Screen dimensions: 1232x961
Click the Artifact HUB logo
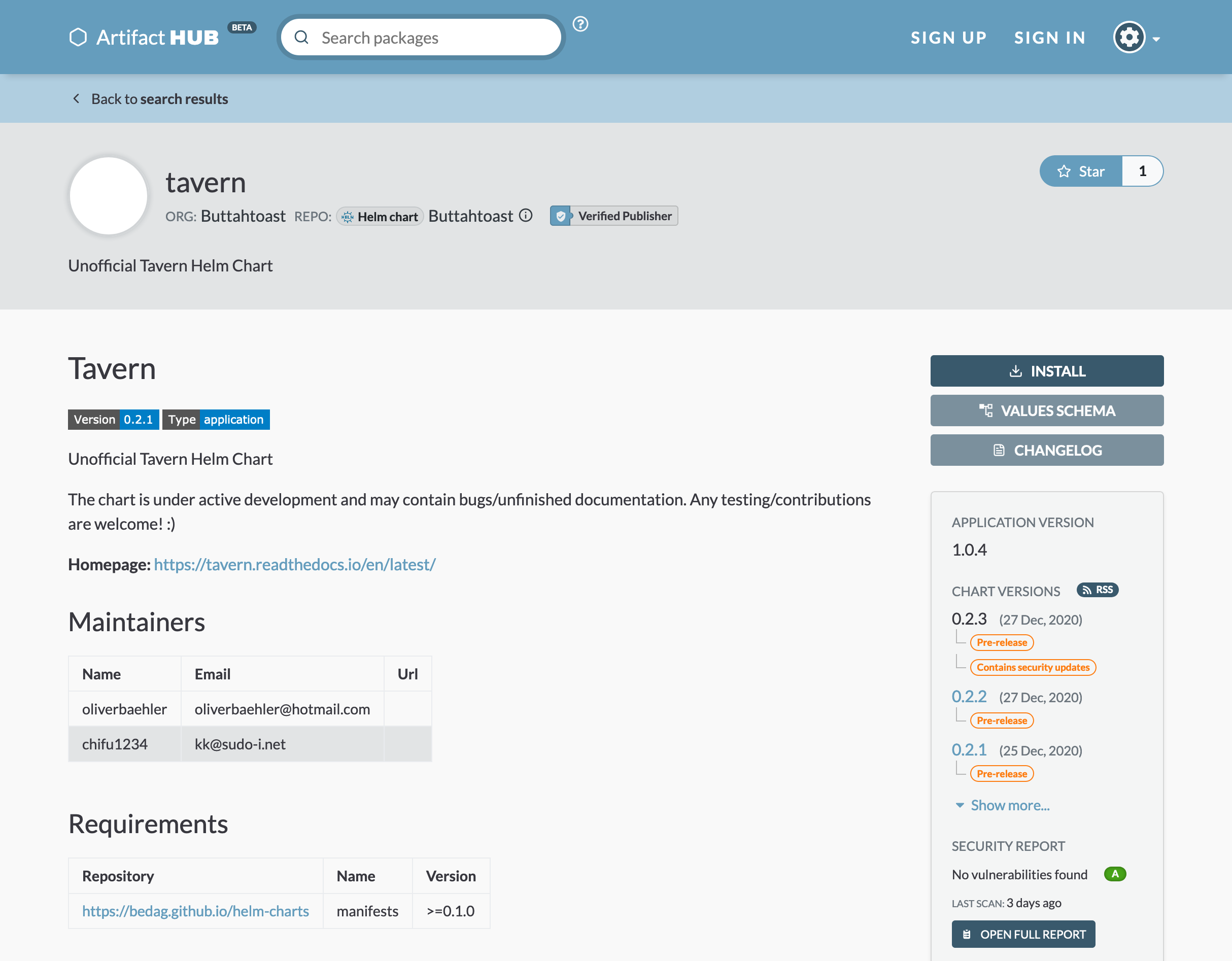point(144,37)
